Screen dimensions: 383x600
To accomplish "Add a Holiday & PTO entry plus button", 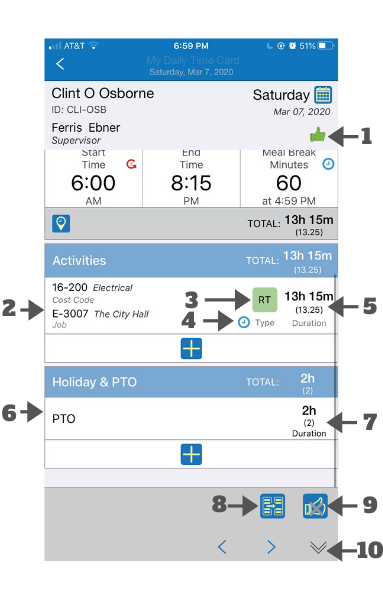I will click(x=191, y=454).
